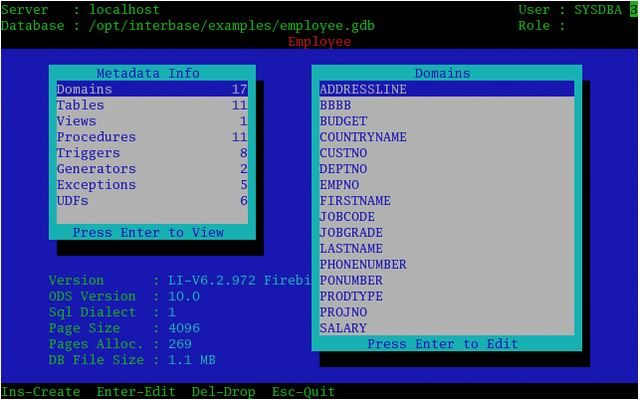Select ADDRESSLINE domain
This screenshot has width=640, height=400.
coord(447,89)
